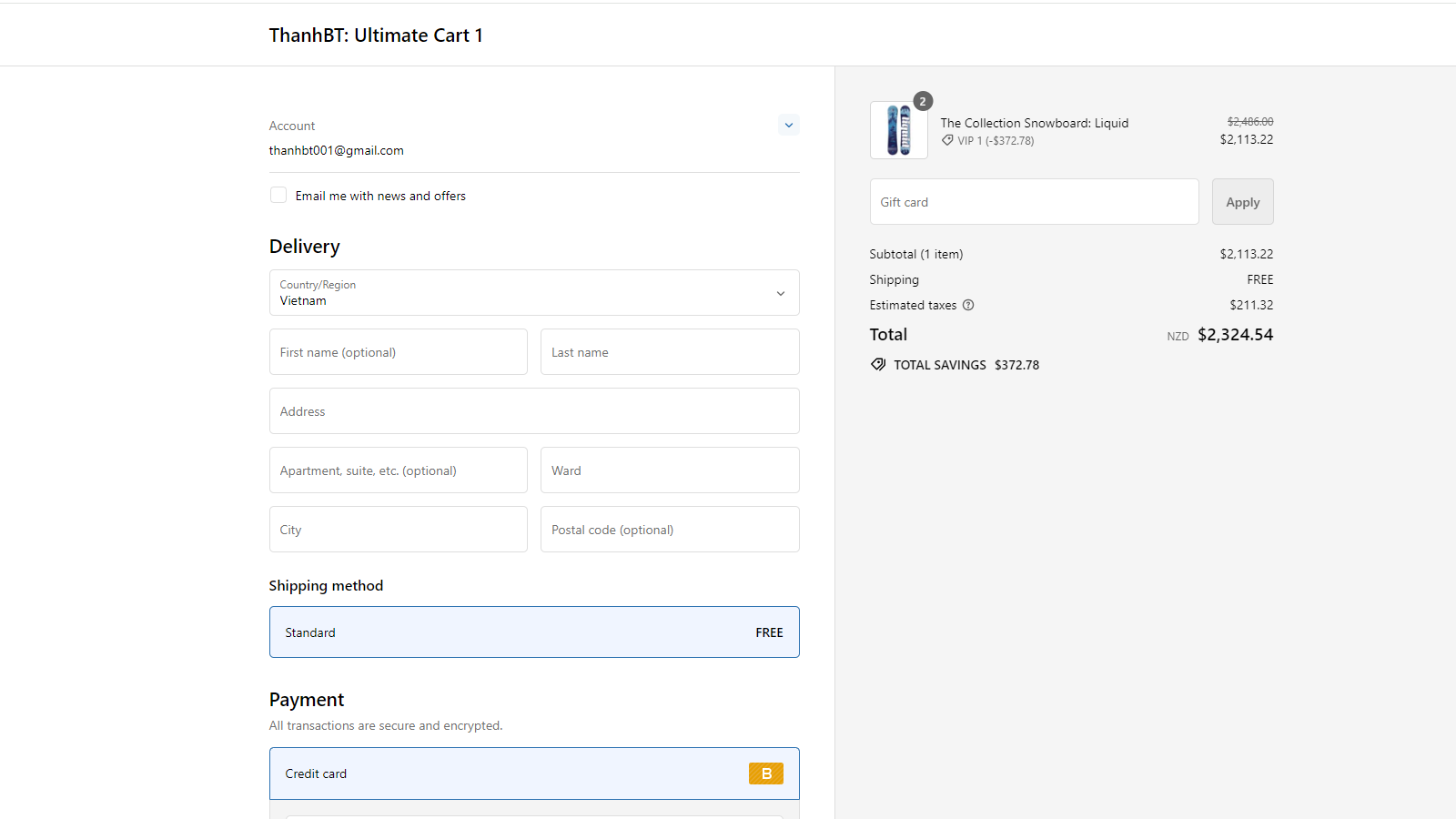Click the chevron icon in the Account section

click(788, 125)
